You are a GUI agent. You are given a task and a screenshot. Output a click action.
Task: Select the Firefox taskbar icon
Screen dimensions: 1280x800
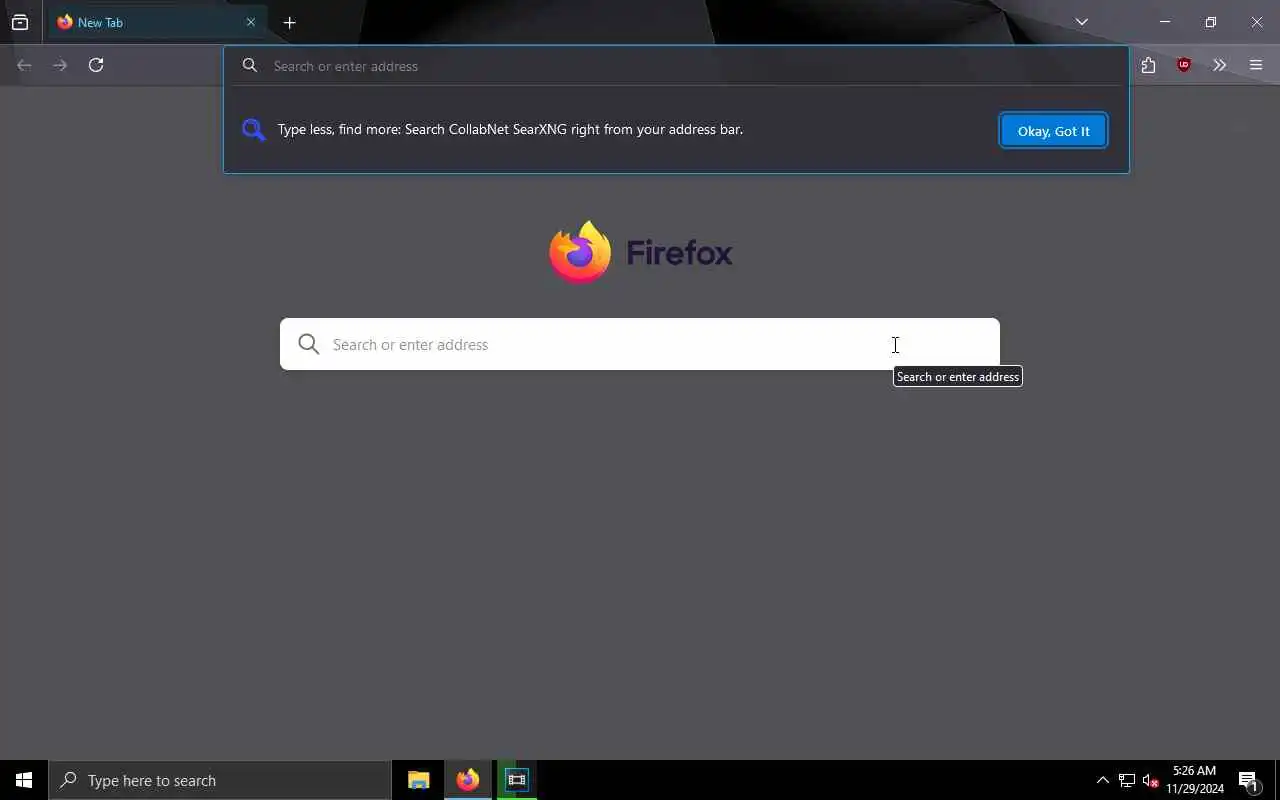pyautogui.click(x=468, y=780)
